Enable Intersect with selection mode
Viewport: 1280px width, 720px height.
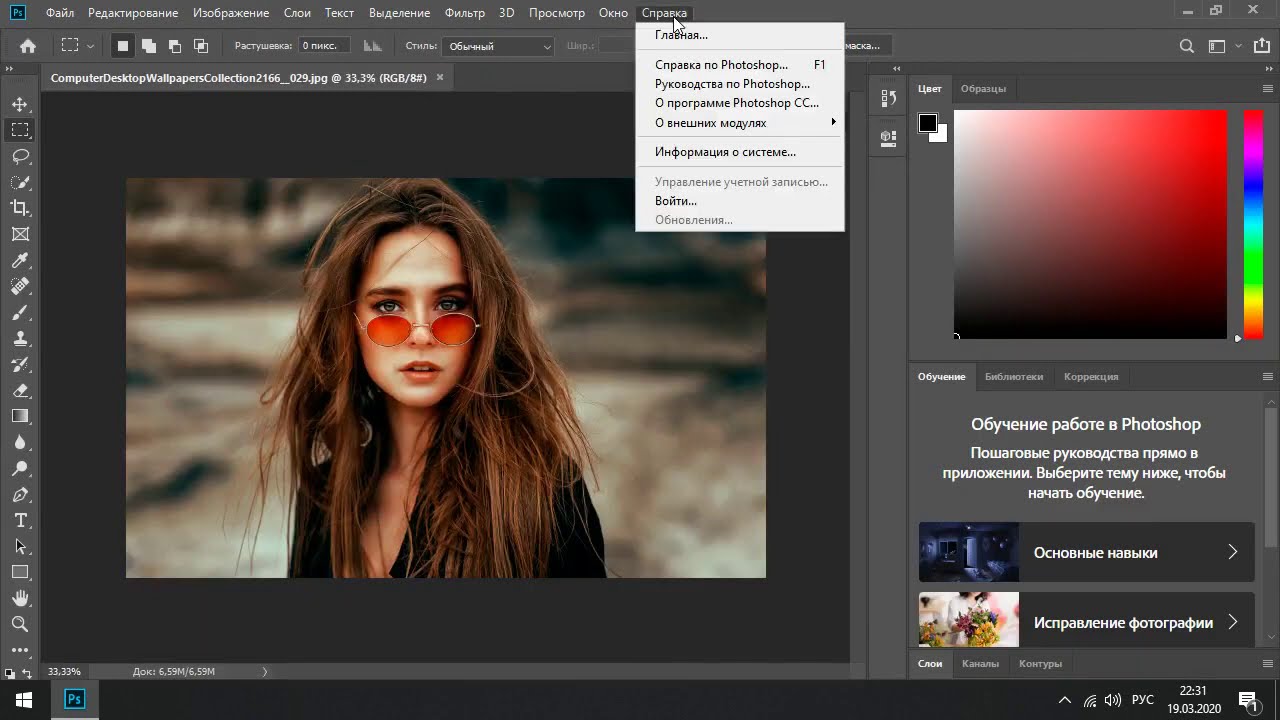[201, 46]
